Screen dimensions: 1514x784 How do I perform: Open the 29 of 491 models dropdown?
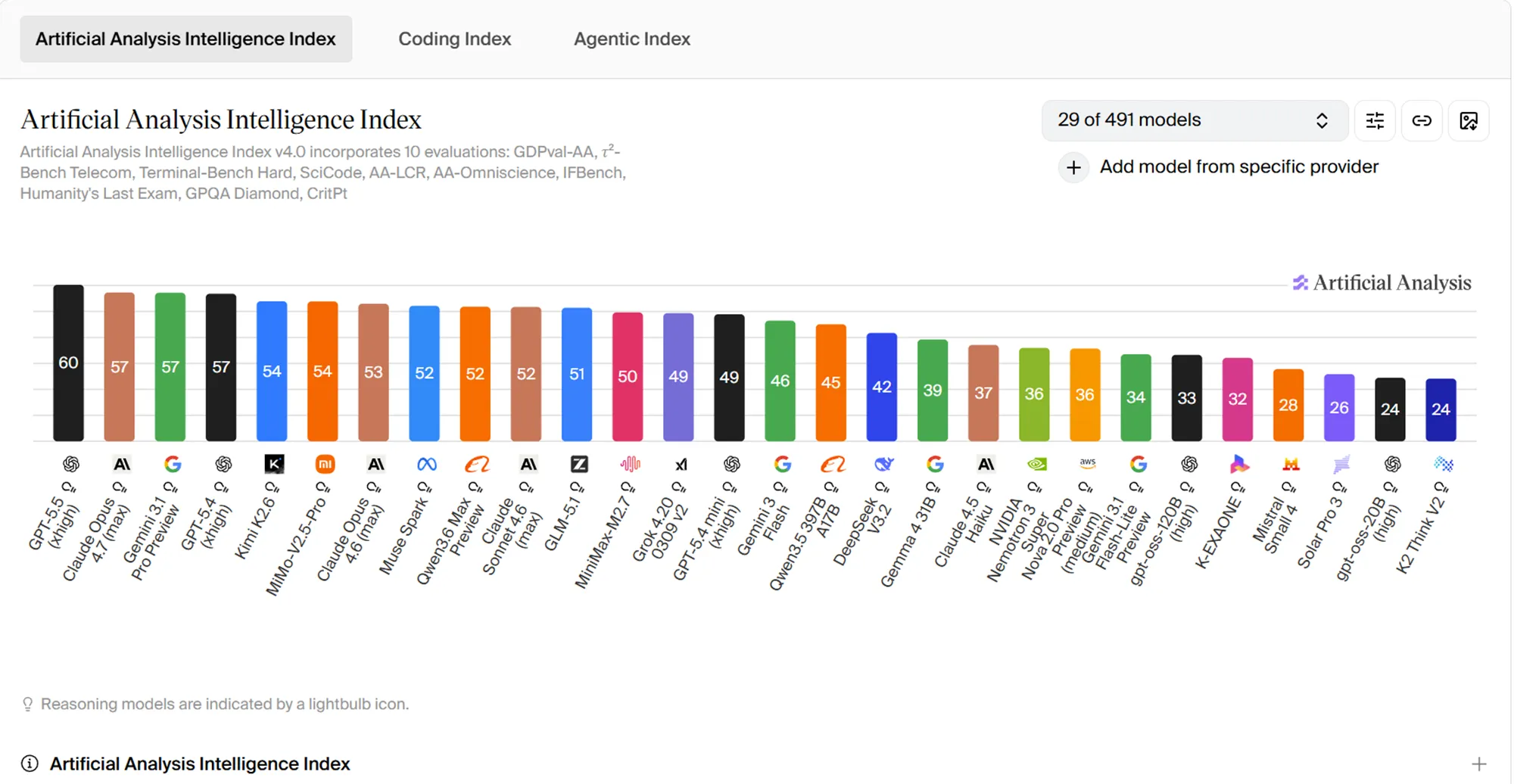[x=1194, y=120]
